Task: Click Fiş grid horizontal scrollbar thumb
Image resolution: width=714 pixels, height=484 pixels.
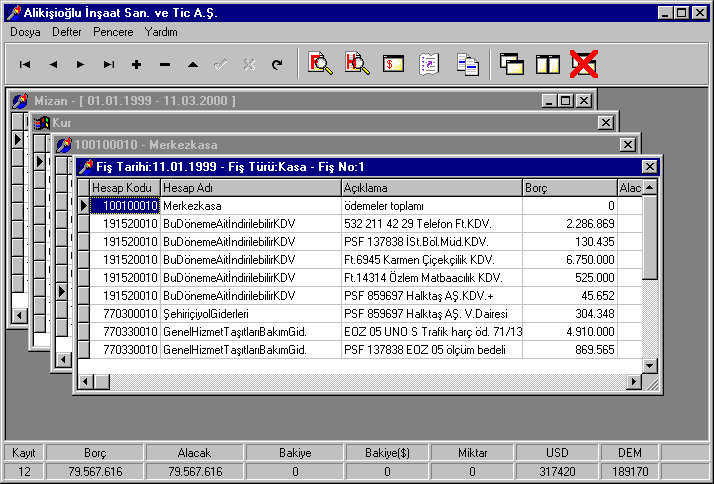Action: 101,382
